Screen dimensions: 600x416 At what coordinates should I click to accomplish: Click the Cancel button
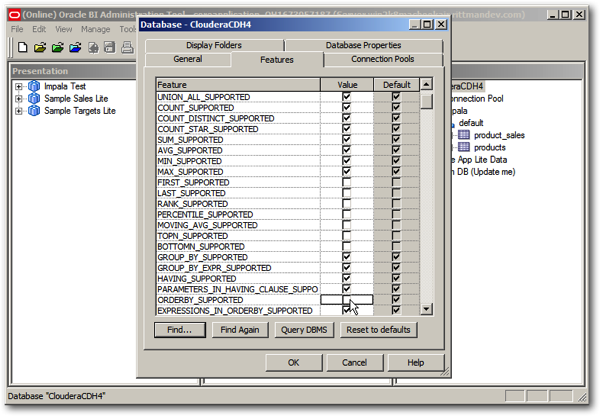(x=354, y=363)
